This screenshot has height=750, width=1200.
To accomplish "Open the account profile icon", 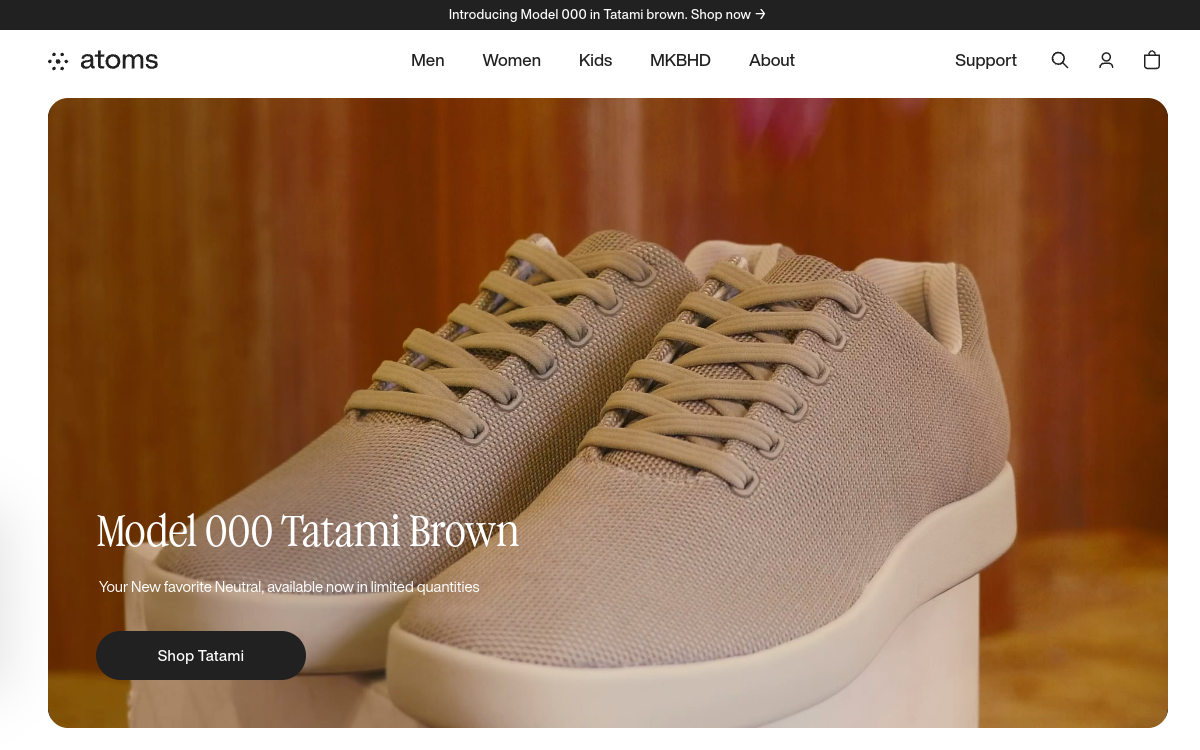I will pyautogui.click(x=1106, y=60).
